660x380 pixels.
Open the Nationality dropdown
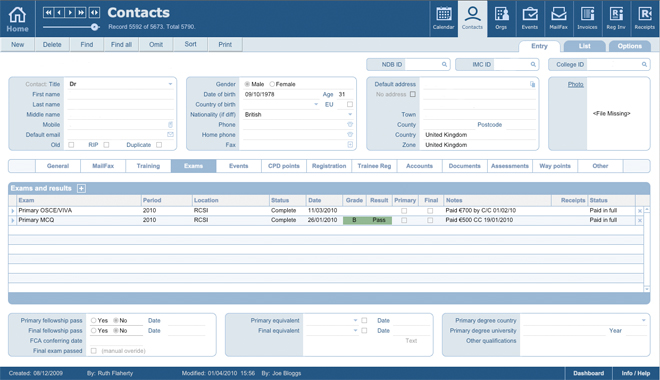350,114
